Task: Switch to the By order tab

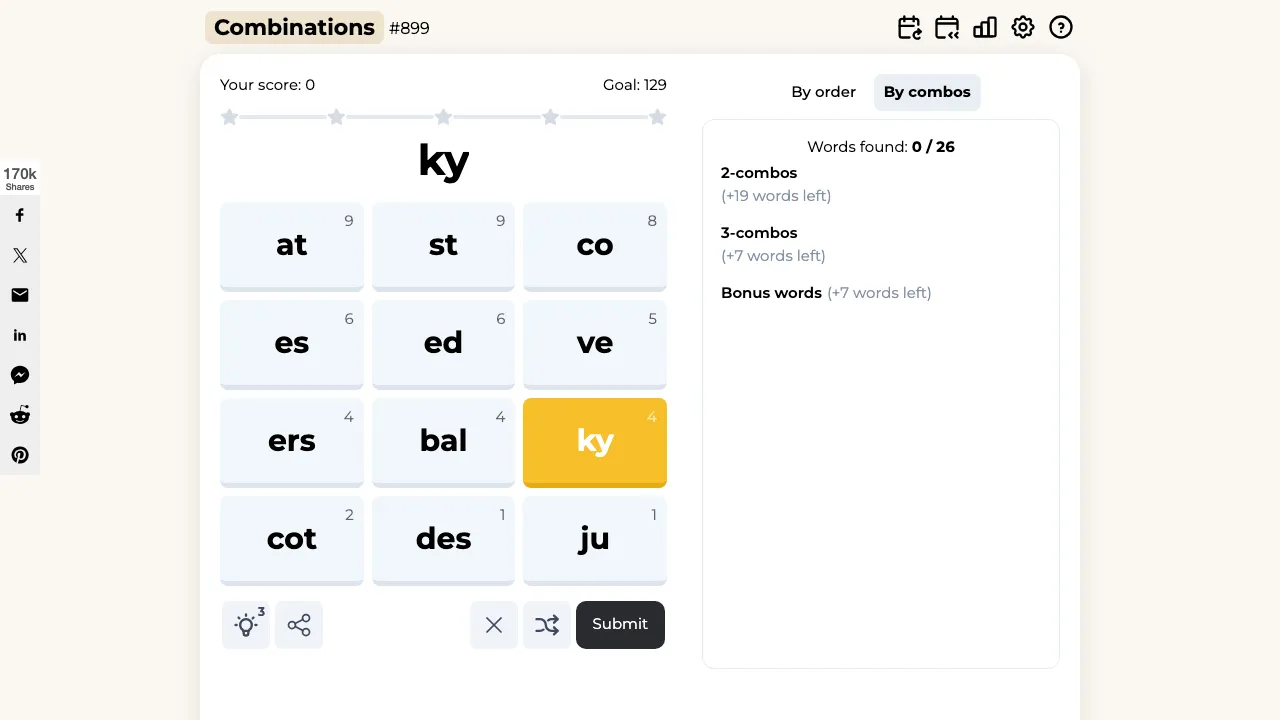Action: pyautogui.click(x=823, y=92)
